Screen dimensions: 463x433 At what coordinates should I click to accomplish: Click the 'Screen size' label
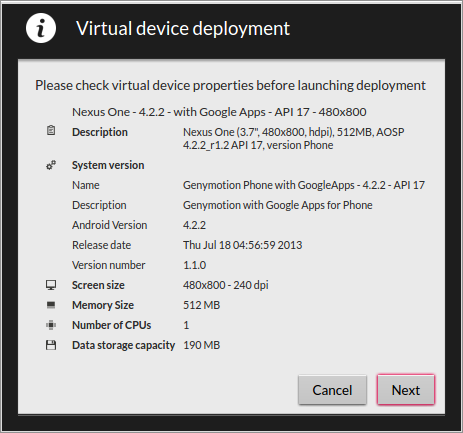[98, 285]
